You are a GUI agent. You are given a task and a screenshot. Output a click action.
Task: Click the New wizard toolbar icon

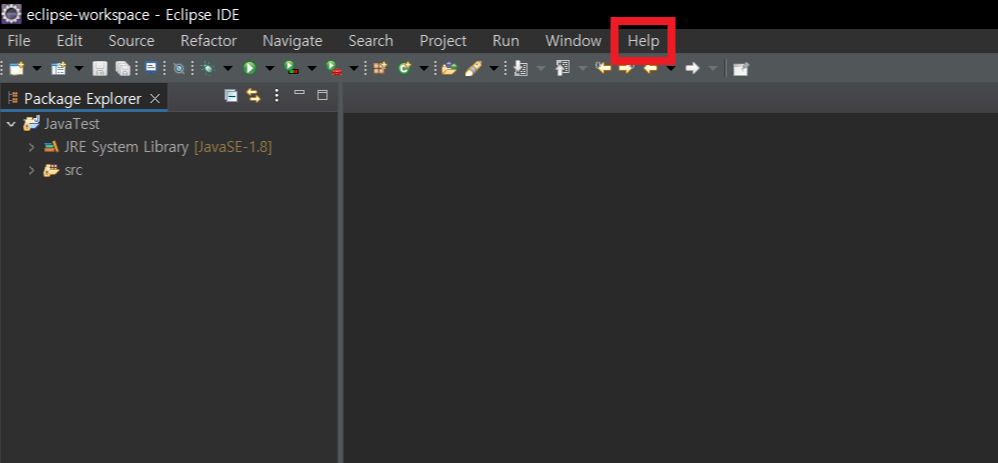17,68
